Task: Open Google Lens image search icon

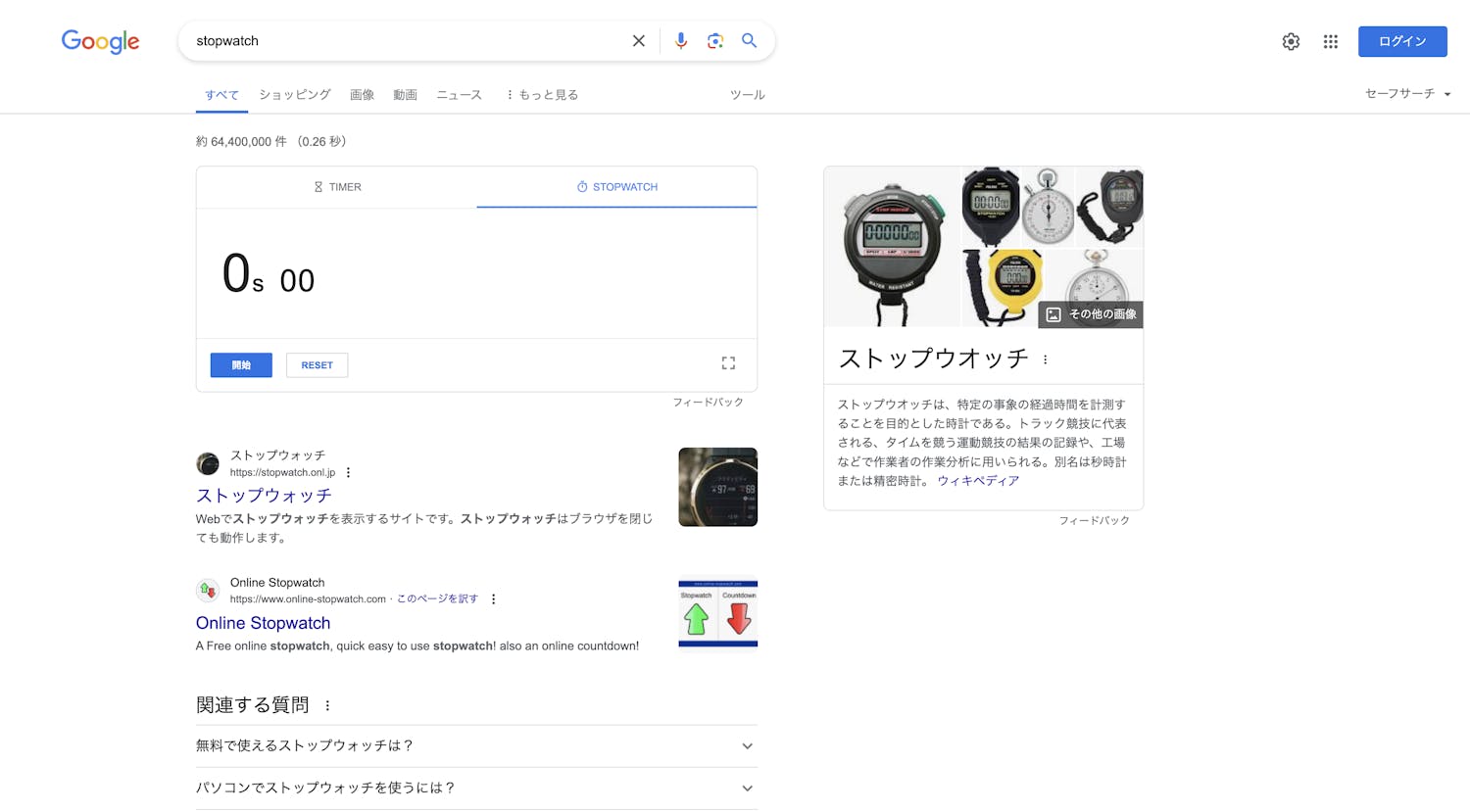Action: (715, 41)
